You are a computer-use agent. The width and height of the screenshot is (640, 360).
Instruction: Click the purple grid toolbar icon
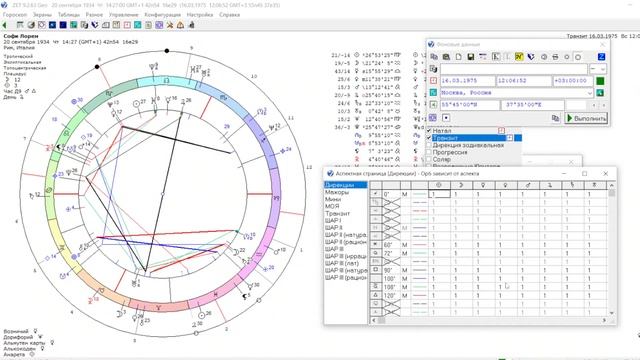(159, 25)
